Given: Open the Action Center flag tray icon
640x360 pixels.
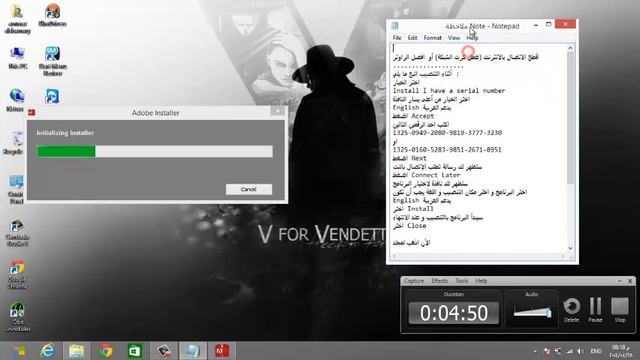Looking at the screenshot, I should 547,351.
